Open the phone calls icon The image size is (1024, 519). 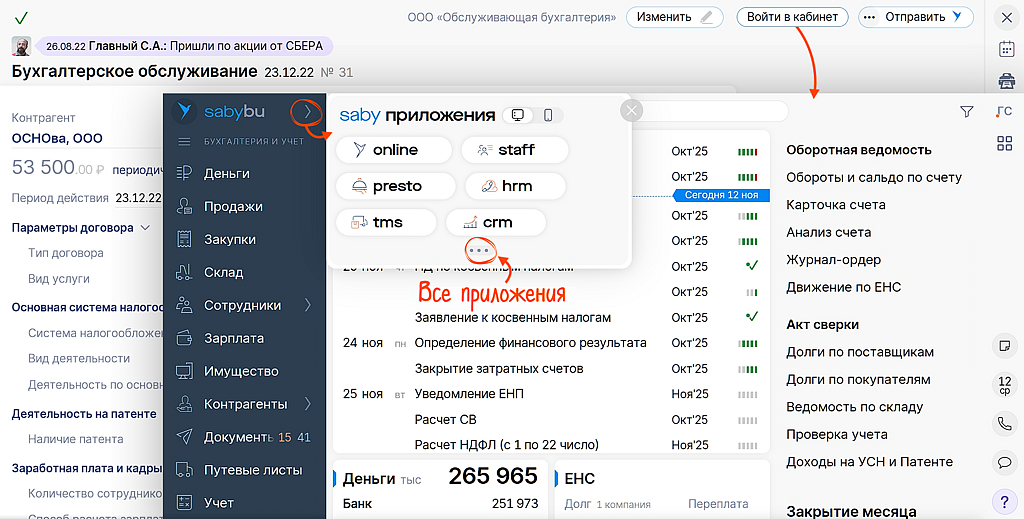coord(1004,423)
